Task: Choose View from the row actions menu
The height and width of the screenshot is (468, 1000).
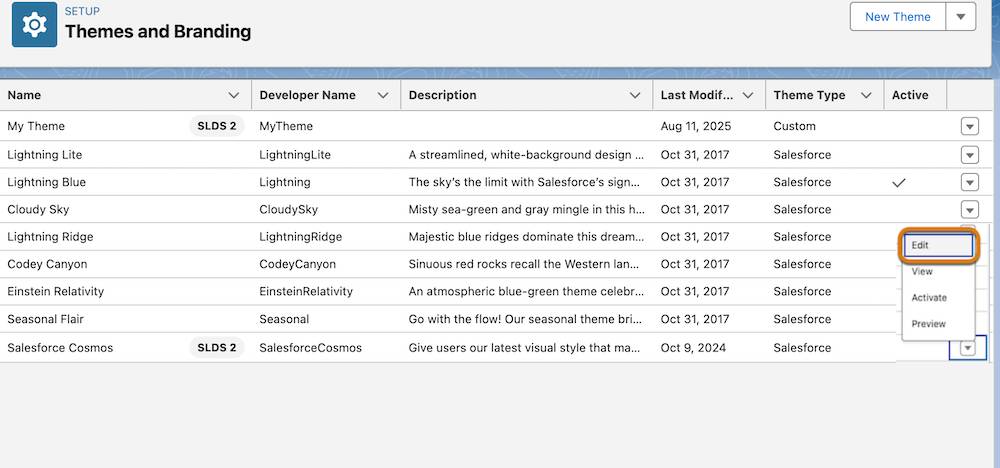Action: click(x=938, y=272)
